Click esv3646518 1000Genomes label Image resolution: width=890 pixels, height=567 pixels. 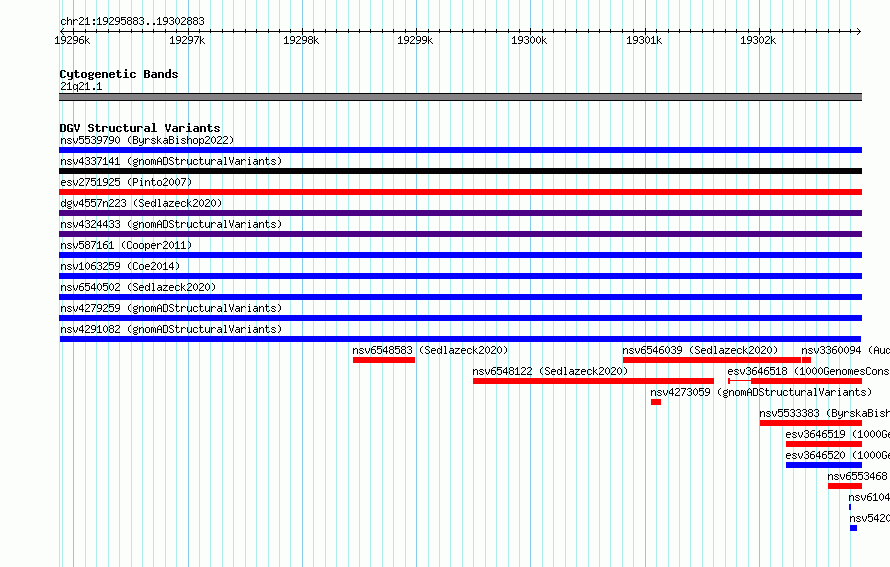[808, 371]
